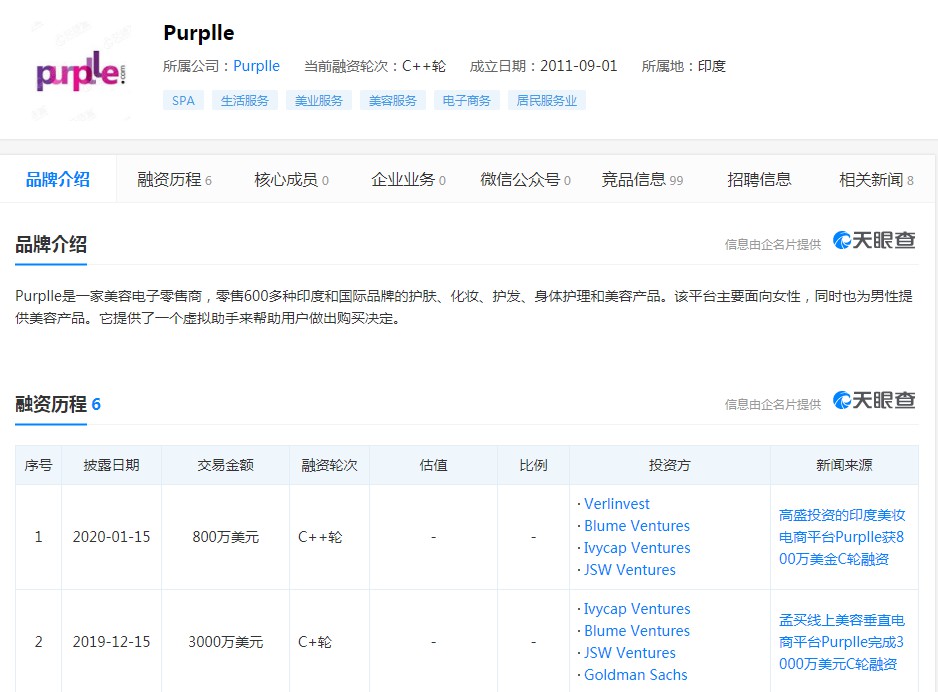938x692 pixels.
Task: Click the 成立日期 2011-09-01 text
Action: 543,66
